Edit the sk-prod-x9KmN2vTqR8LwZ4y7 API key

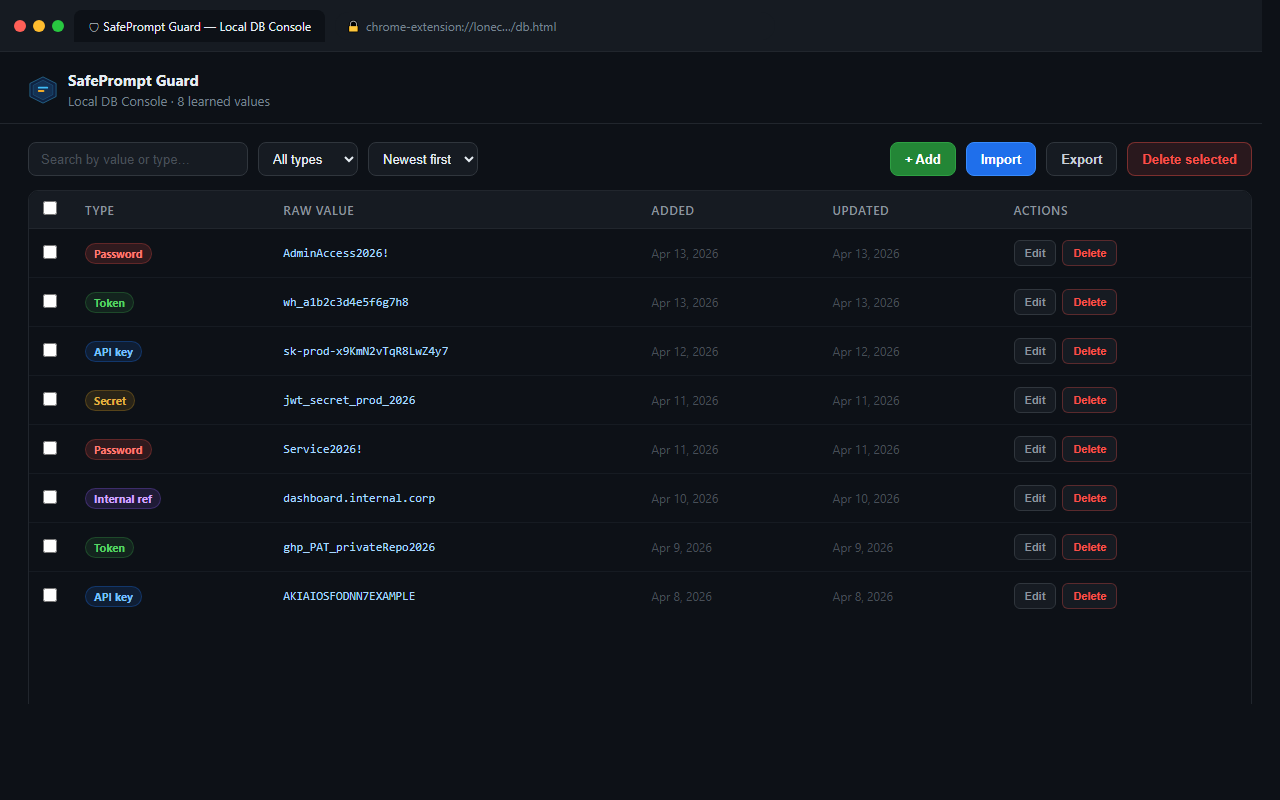coord(1035,351)
